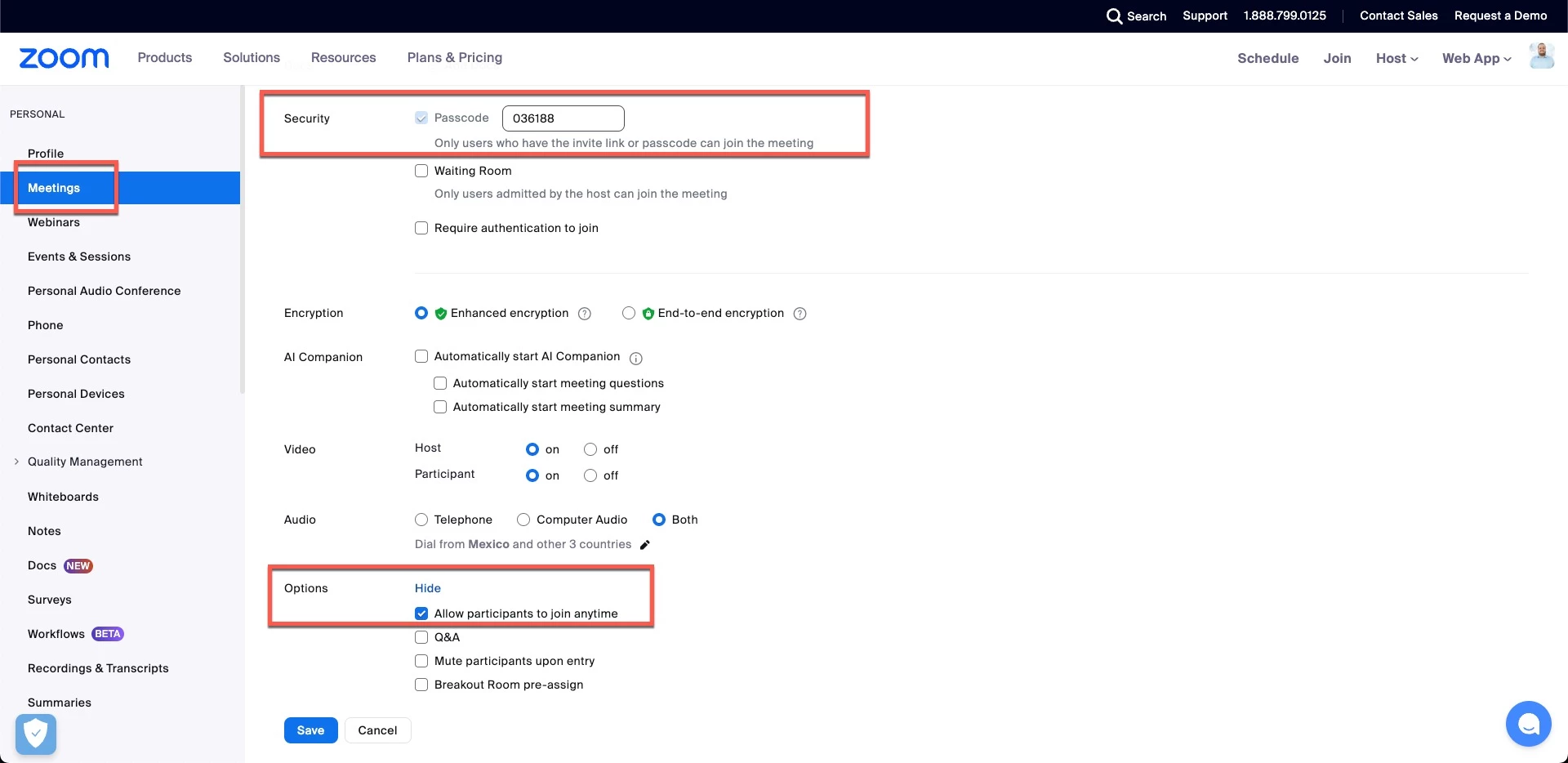Select Enhanced encryption radio
The width and height of the screenshot is (1568, 763).
tap(421, 313)
